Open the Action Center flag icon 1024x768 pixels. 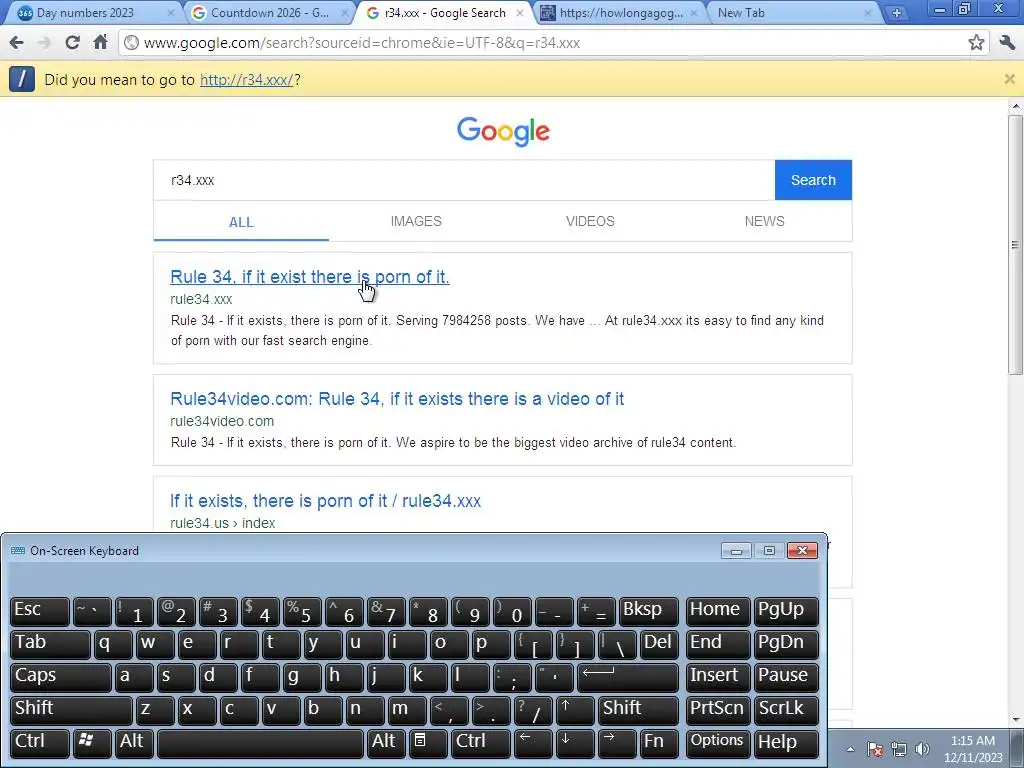875,749
